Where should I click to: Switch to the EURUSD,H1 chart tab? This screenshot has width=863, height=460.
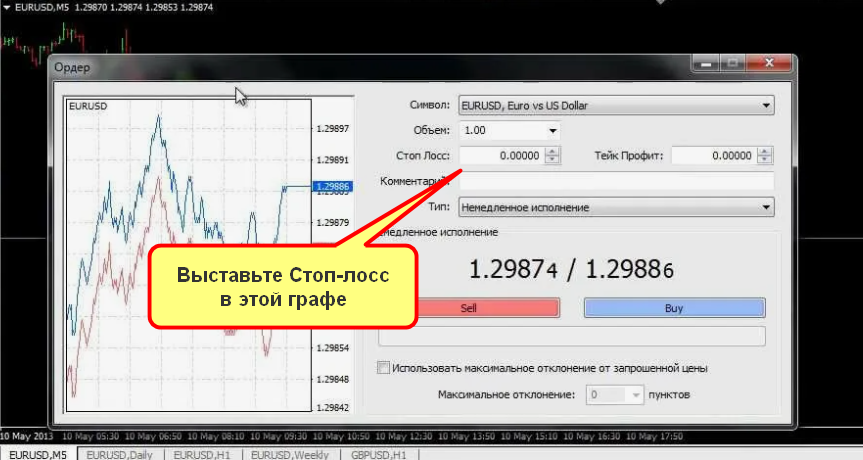(x=201, y=454)
